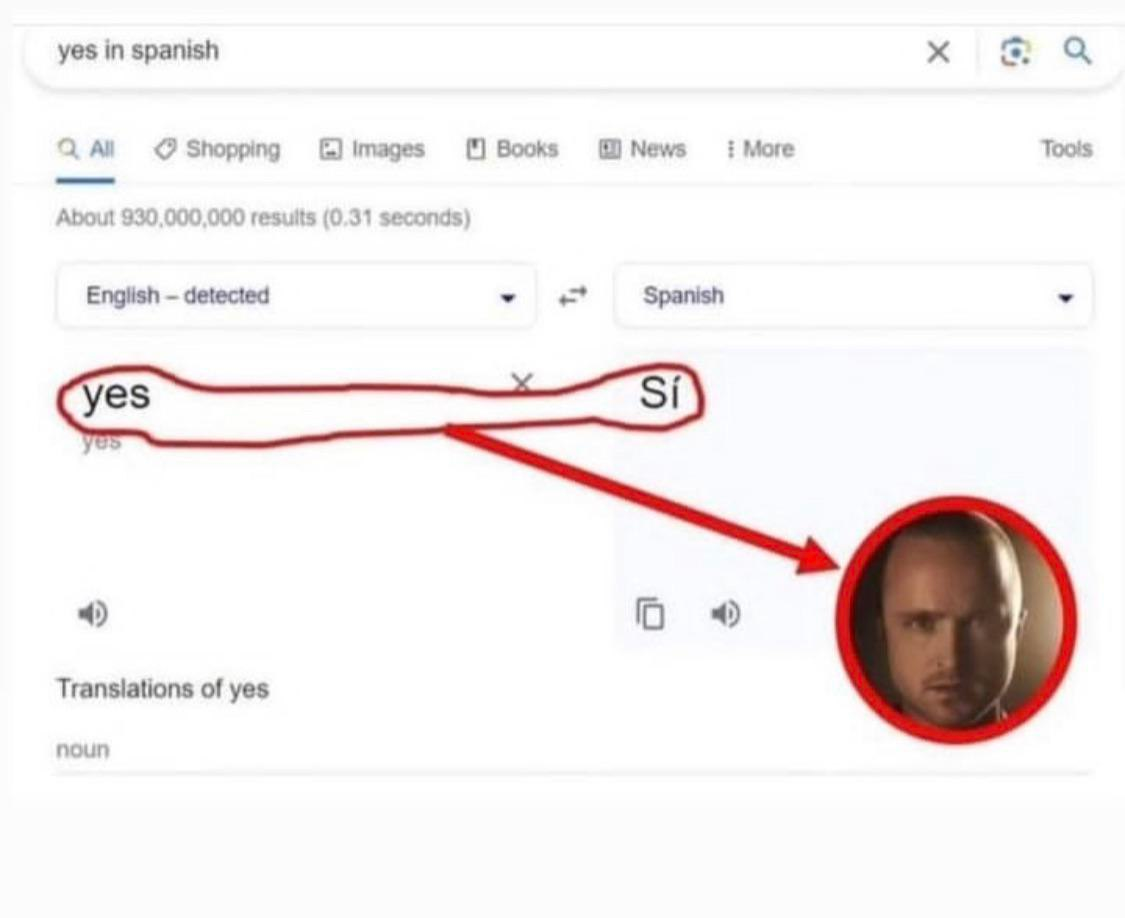Listen to the English source pronunciation
This screenshot has width=1125, height=918.
click(x=94, y=613)
